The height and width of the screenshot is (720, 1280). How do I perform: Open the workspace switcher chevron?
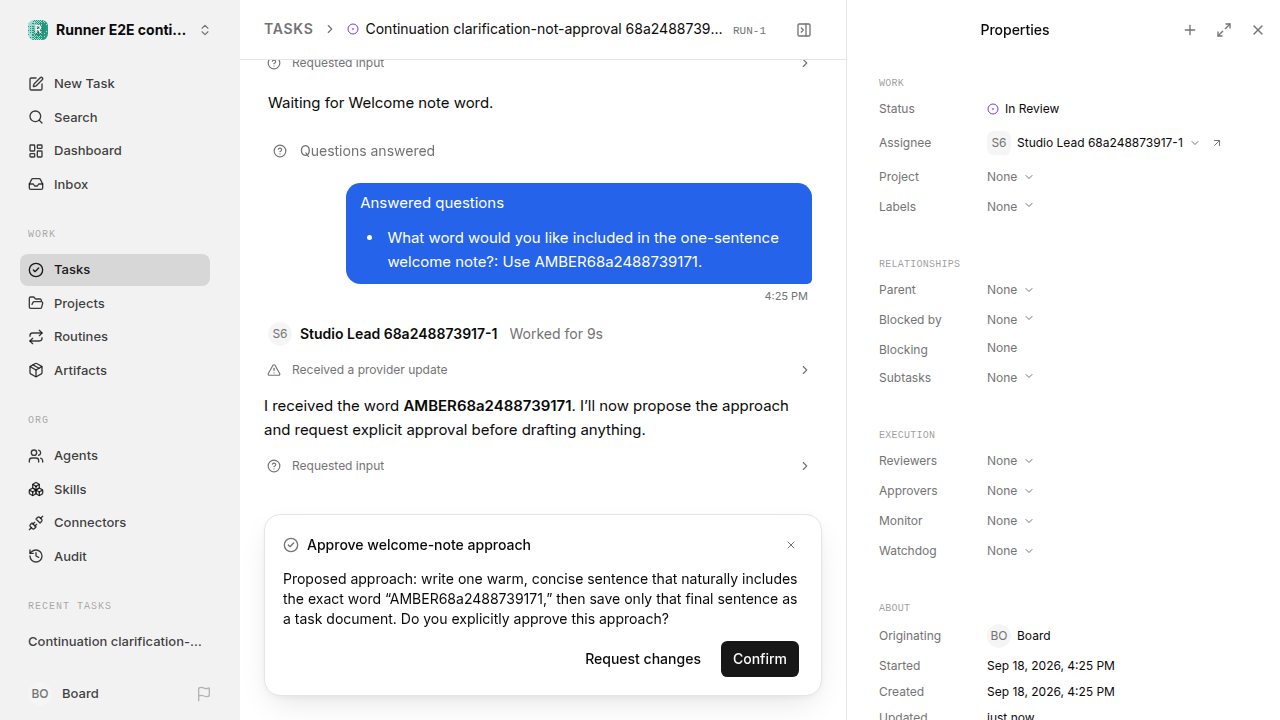click(x=205, y=30)
